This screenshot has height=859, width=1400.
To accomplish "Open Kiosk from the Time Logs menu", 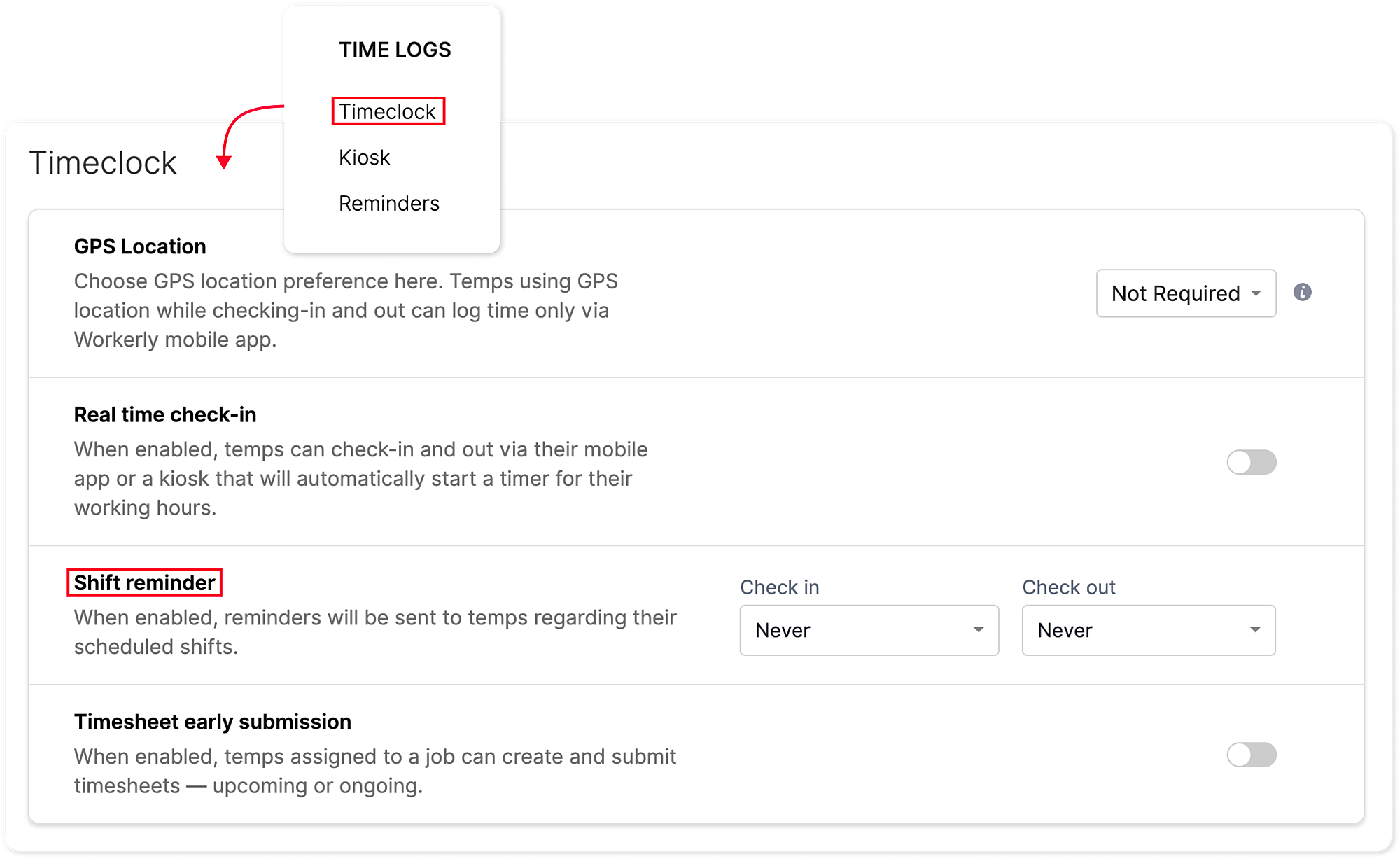I will pos(364,158).
